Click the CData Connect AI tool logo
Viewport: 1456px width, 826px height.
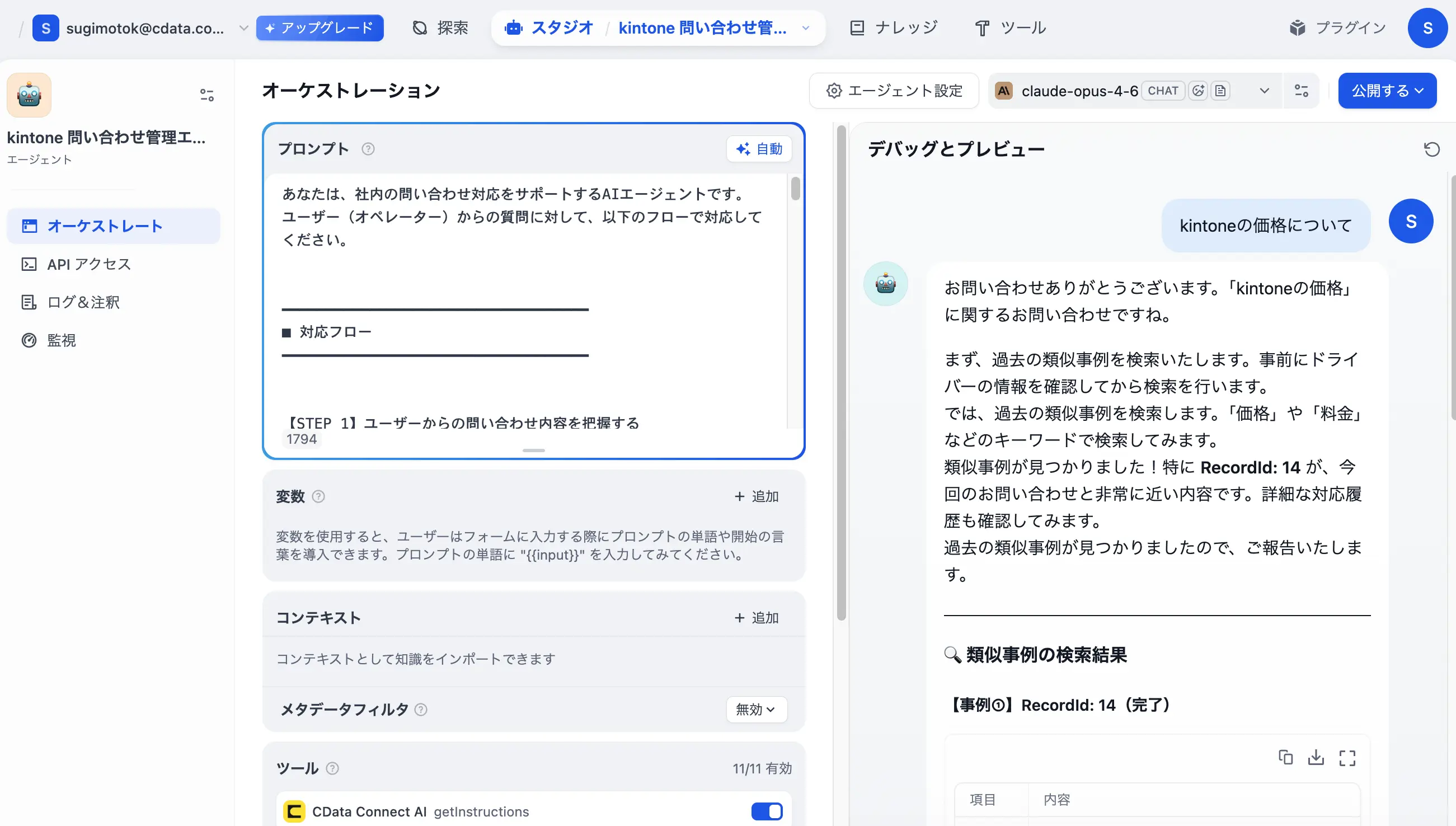(x=294, y=811)
